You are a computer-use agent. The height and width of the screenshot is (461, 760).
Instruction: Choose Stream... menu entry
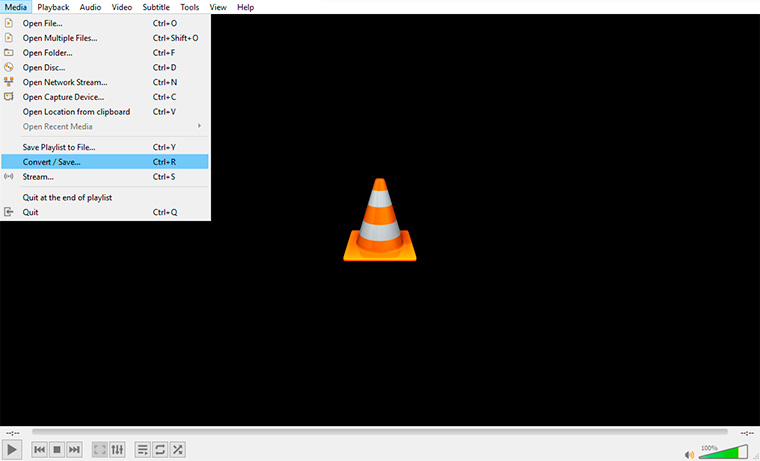(105, 176)
